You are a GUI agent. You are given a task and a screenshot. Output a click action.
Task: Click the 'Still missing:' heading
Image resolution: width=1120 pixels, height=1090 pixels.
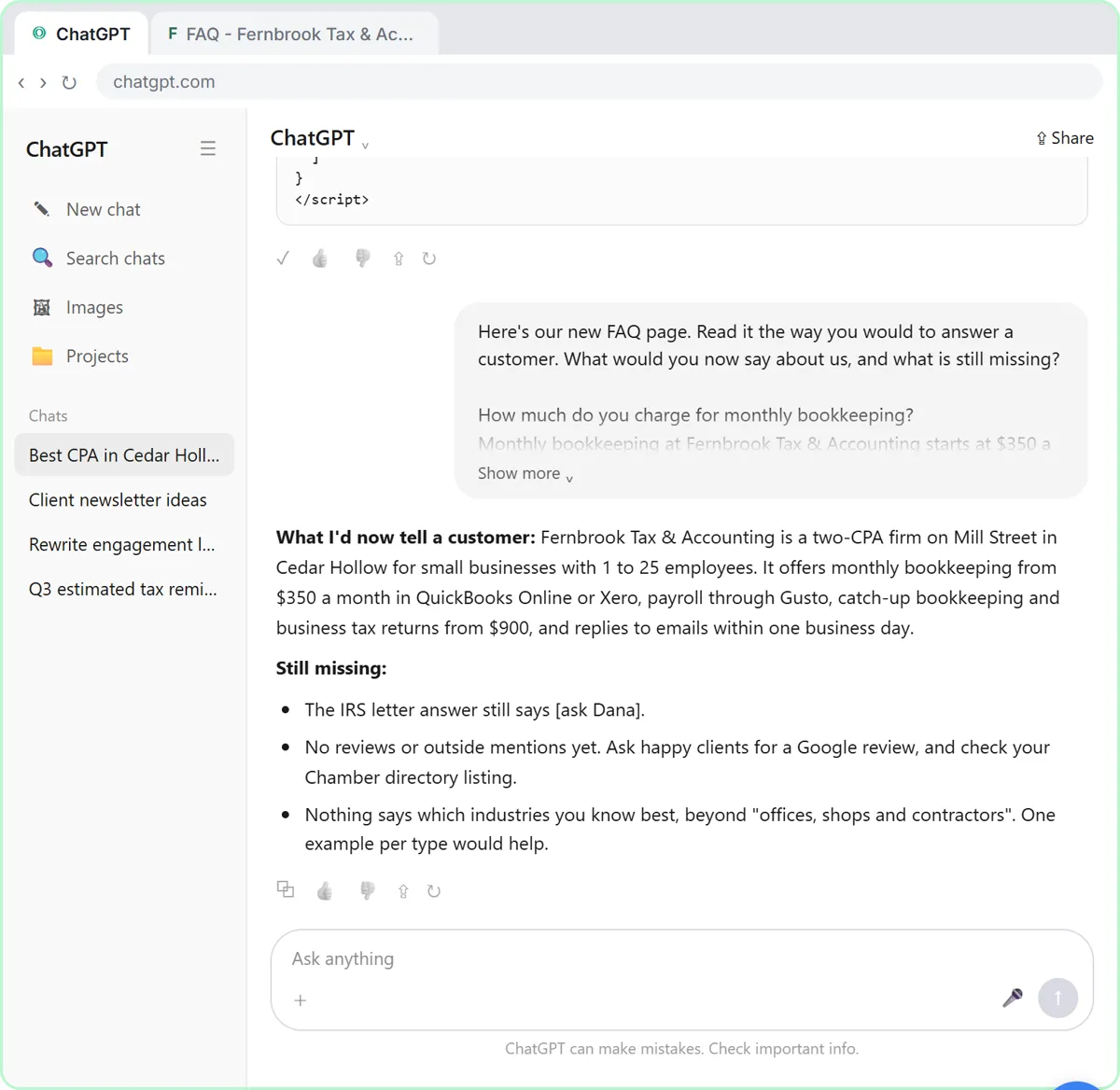tap(331, 668)
